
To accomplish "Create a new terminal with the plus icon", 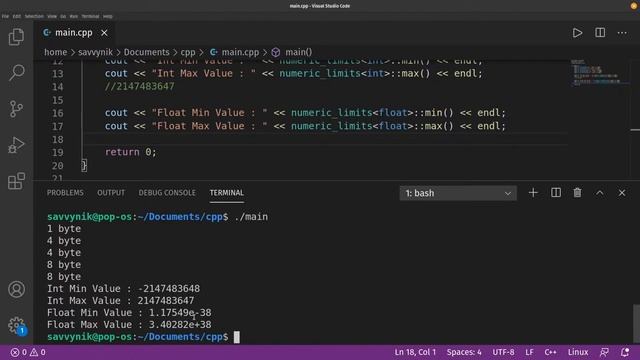I will [x=533, y=193].
